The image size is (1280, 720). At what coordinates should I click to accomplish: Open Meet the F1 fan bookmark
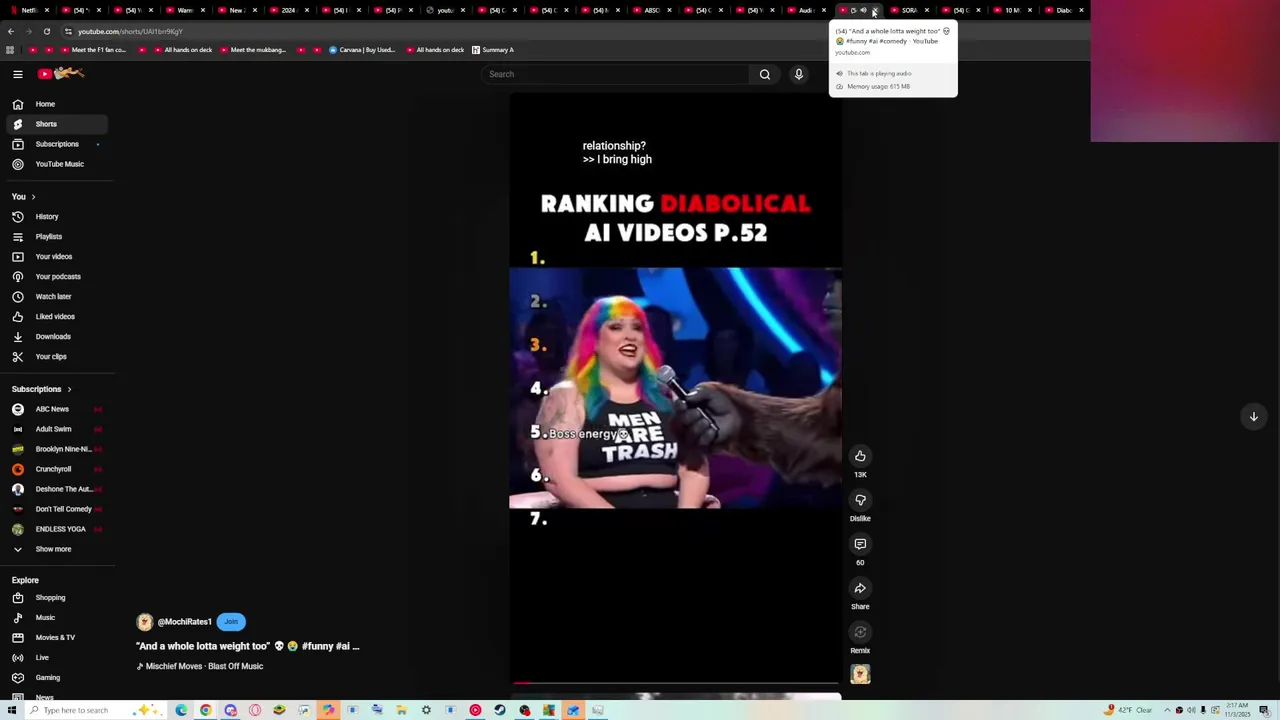point(92,50)
